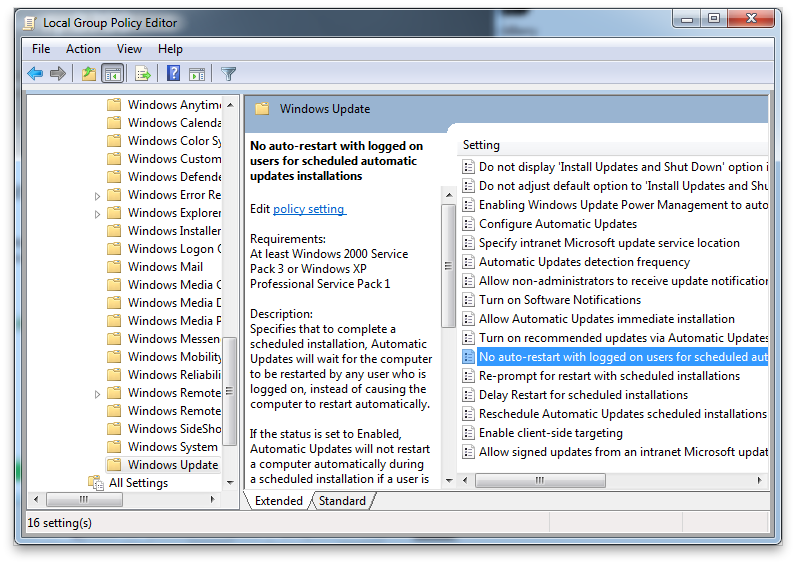Screen dimensions: 796x565
Task: Click policy icon beside Allow Automatic Updates immediate installation
Action: [x=468, y=319]
